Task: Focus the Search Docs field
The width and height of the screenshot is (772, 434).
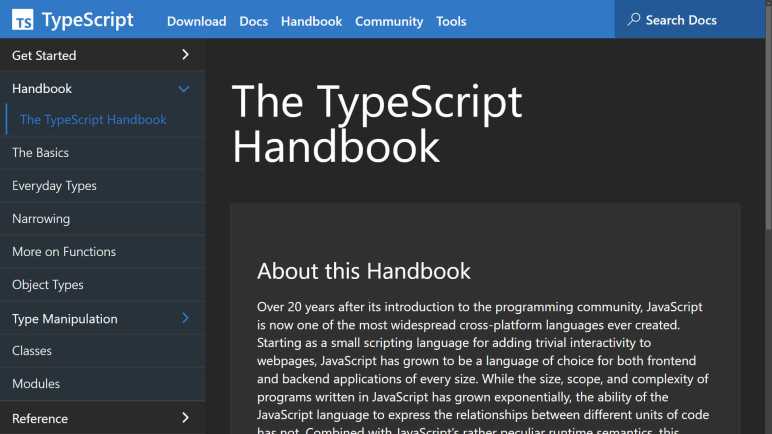Action: [x=690, y=20]
